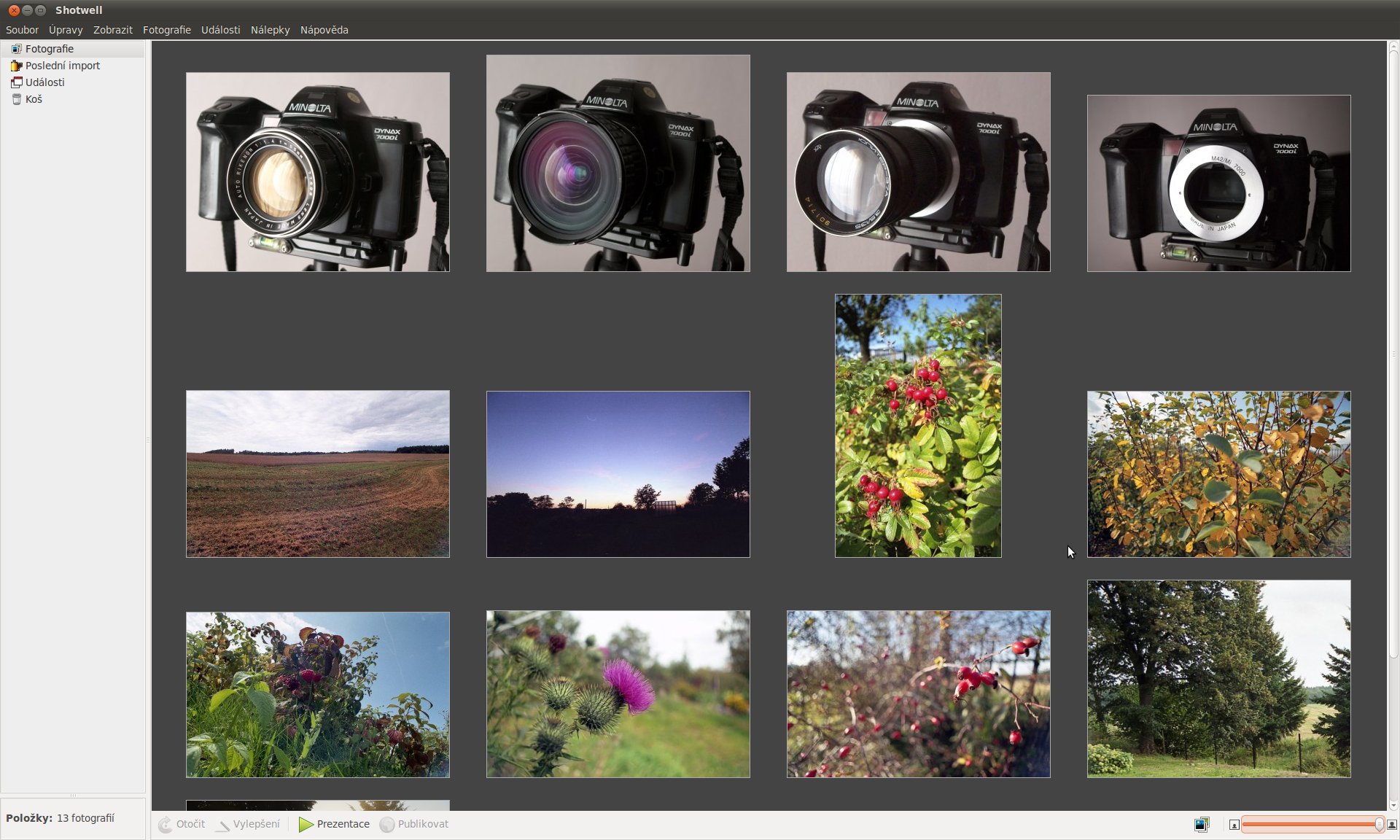The width and height of the screenshot is (1400, 840).
Task: Open the Úpravy menu
Action: coord(66,30)
